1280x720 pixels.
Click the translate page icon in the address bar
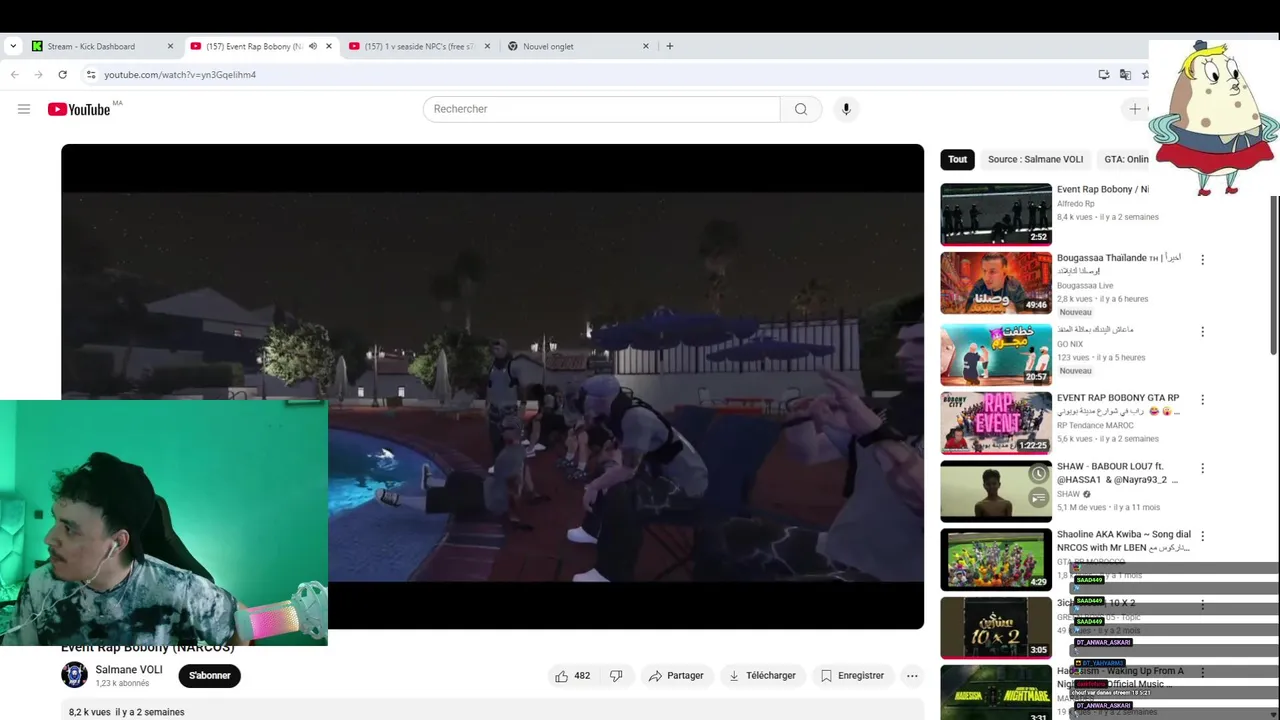pyautogui.click(x=1125, y=74)
